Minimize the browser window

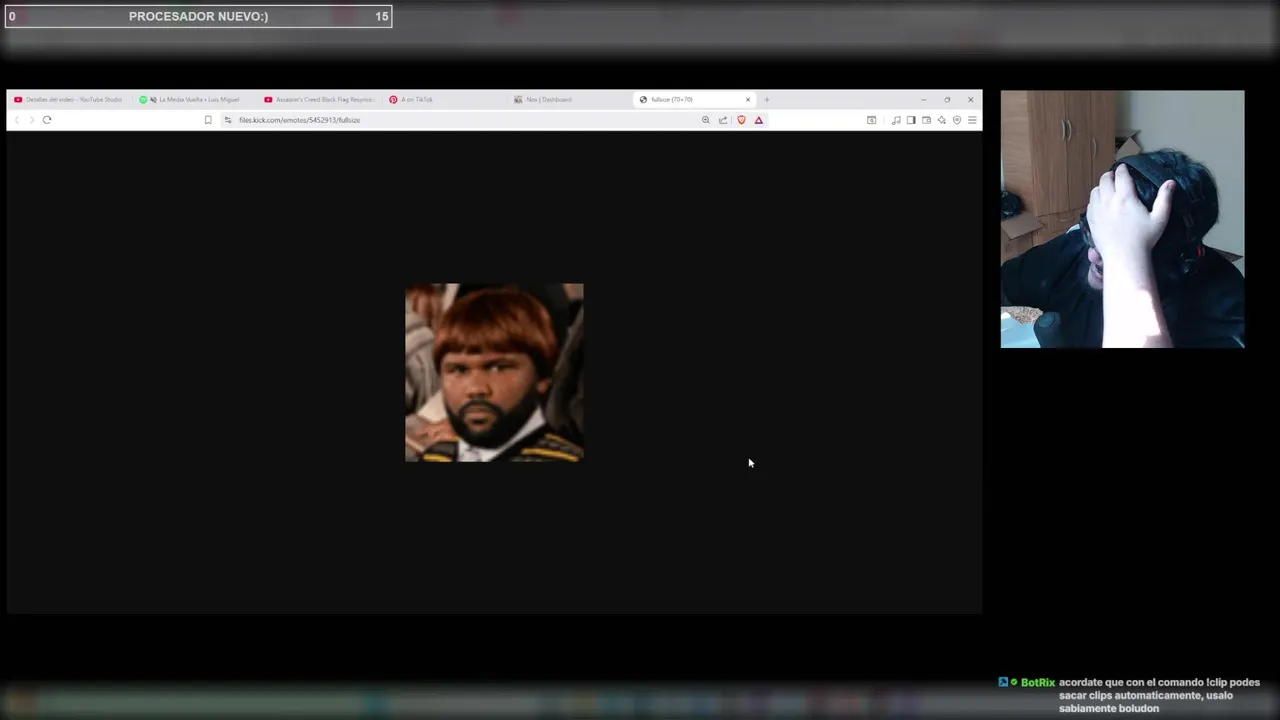pos(923,100)
